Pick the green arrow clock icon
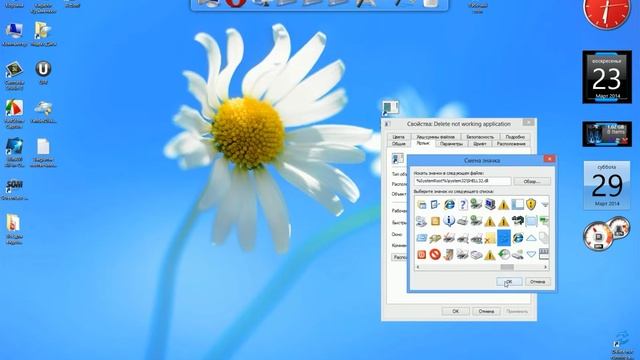Screen dimensions: 640x360 504,254
